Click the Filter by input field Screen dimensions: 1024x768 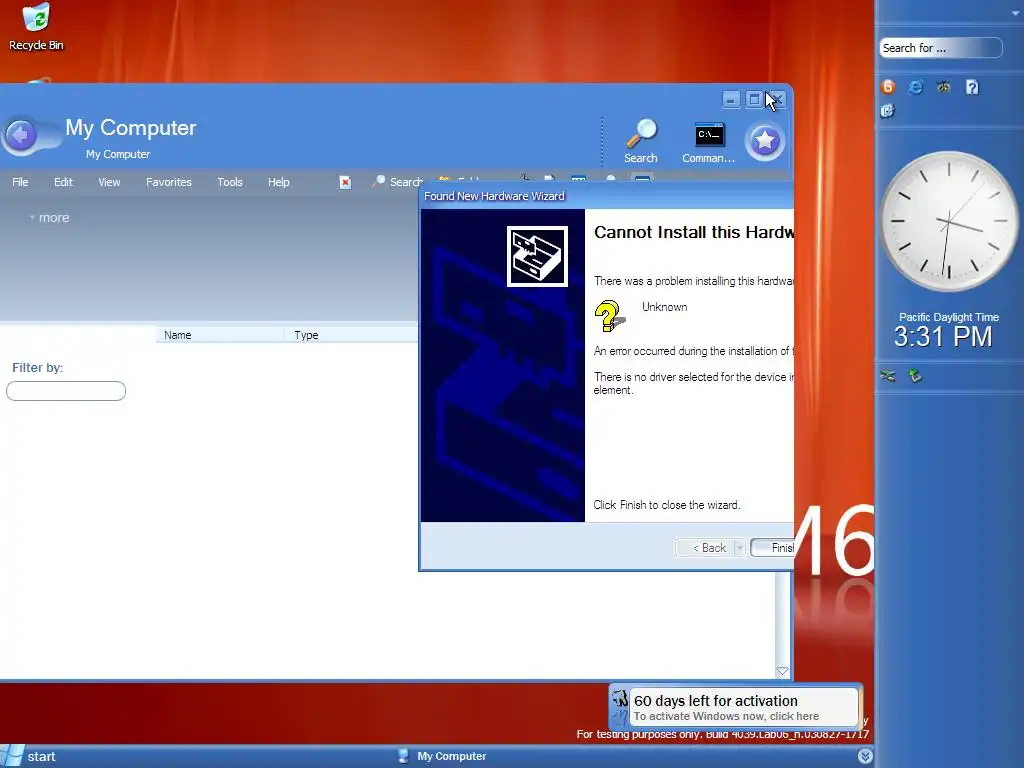66,391
